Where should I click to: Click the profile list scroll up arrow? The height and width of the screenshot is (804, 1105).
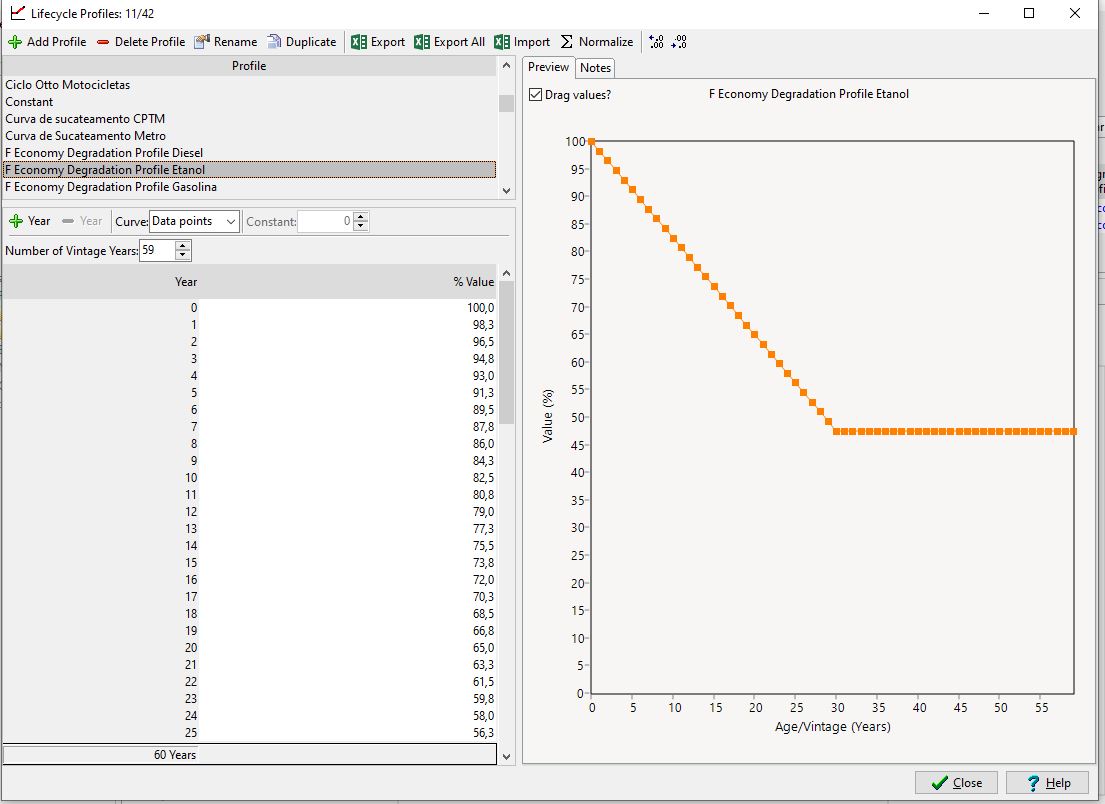coord(506,66)
